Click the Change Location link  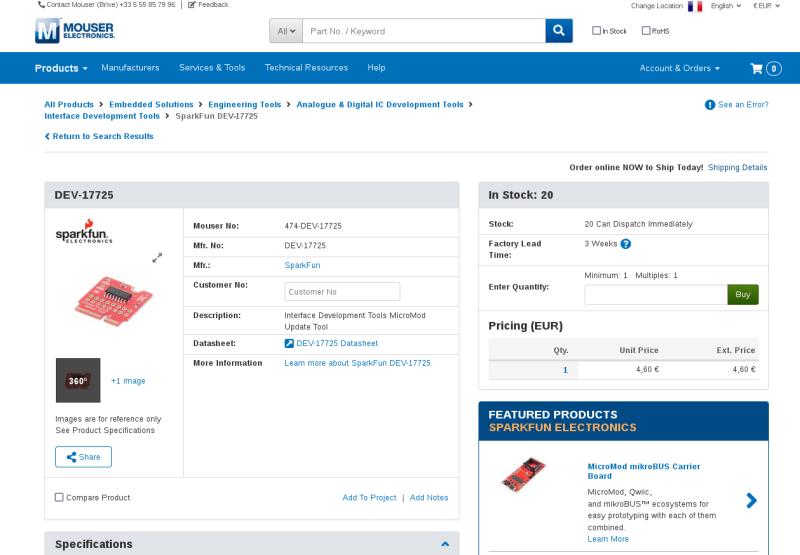(656, 6)
